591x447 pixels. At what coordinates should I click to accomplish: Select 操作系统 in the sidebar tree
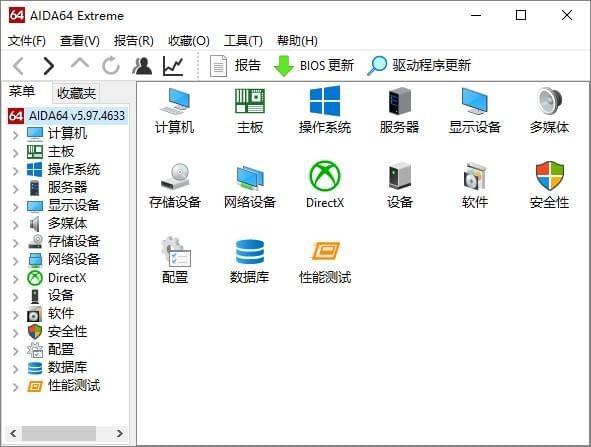point(74,170)
